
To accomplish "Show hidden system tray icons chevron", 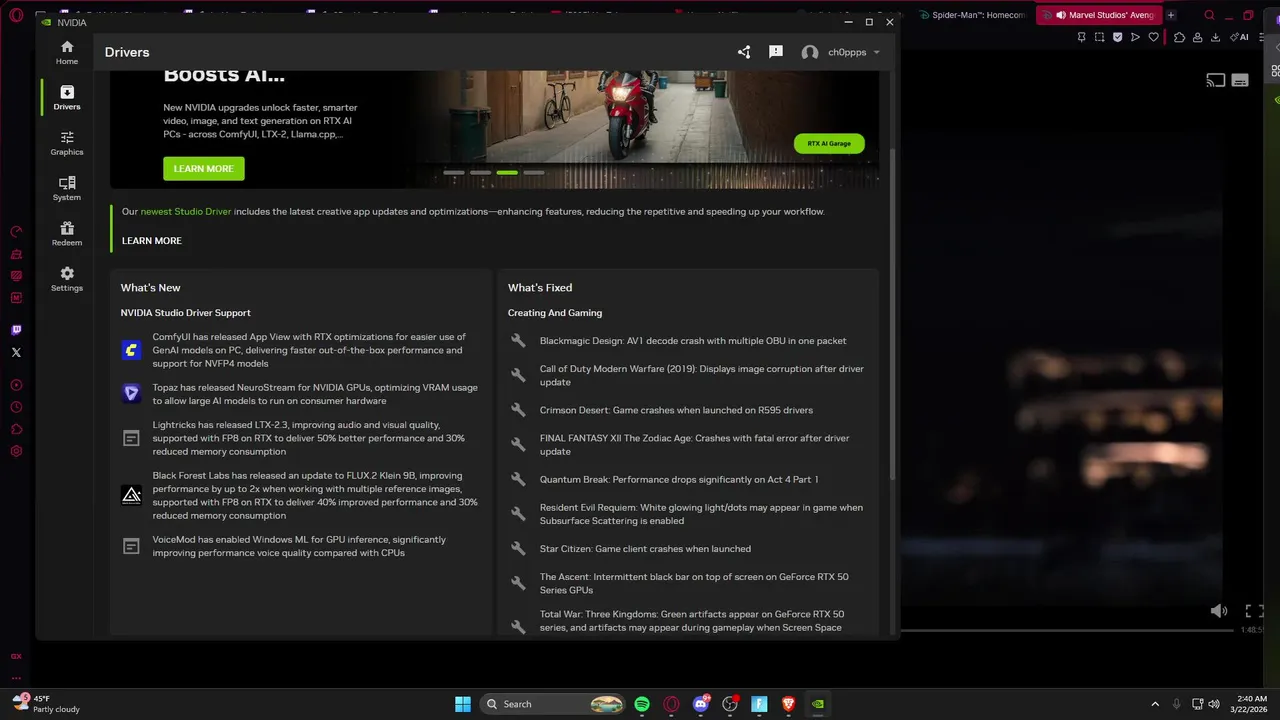I will tap(1155, 704).
